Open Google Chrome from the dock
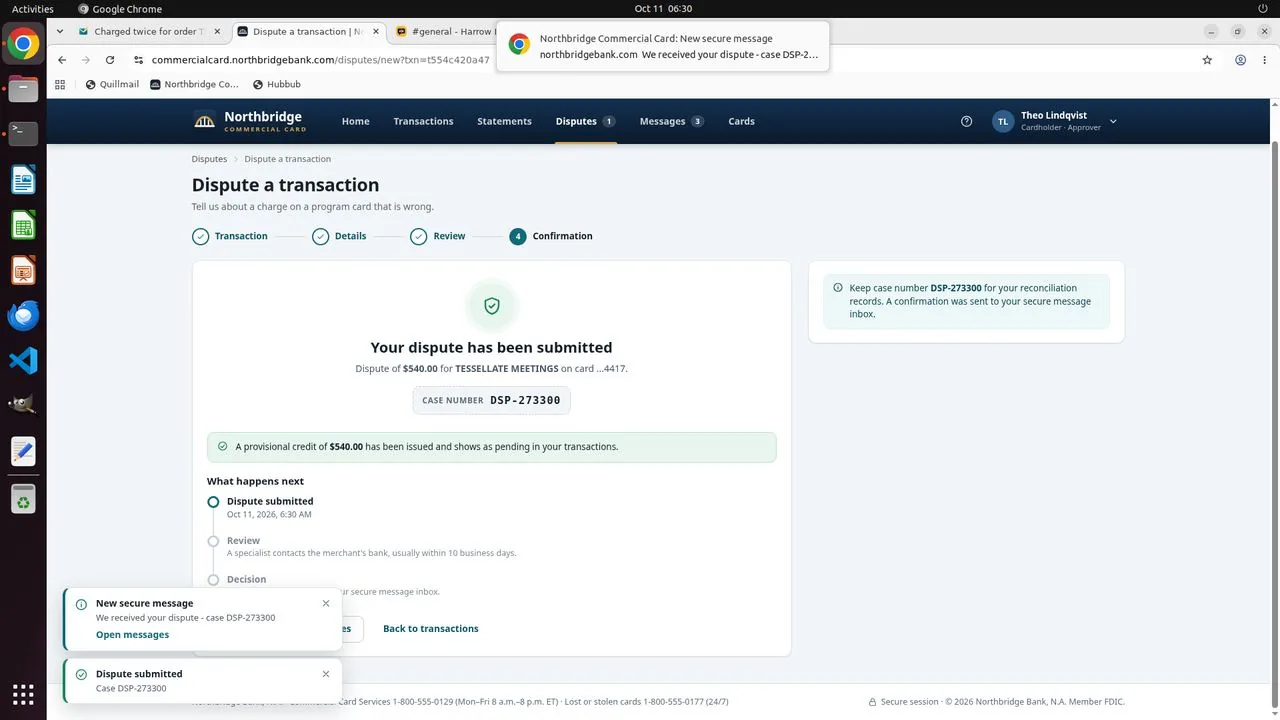This screenshot has width=1280, height=720. point(23,44)
